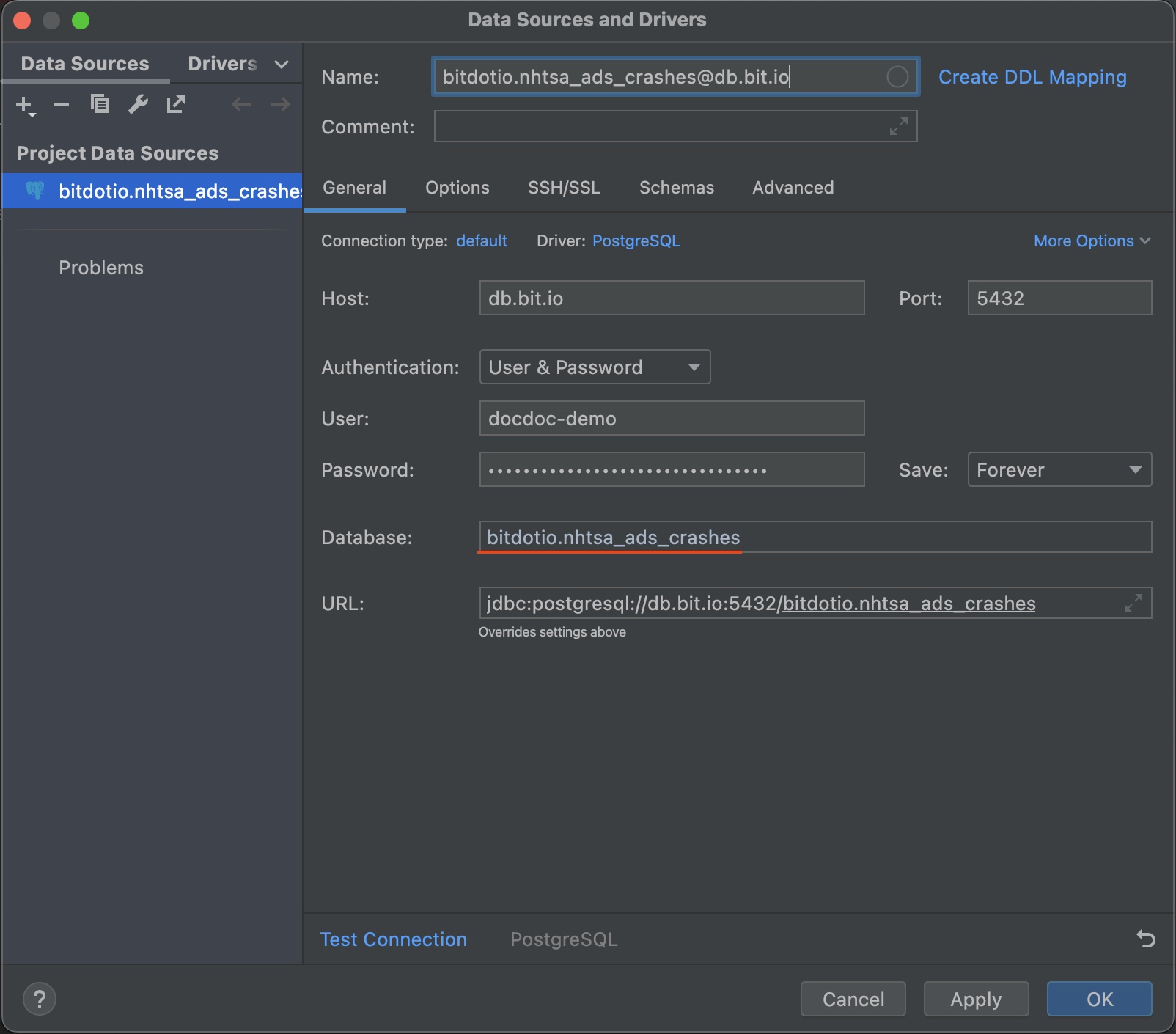Screen dimensions: 1176x1034
Task: Confirm with the OK button
Action: [1100, 999]
